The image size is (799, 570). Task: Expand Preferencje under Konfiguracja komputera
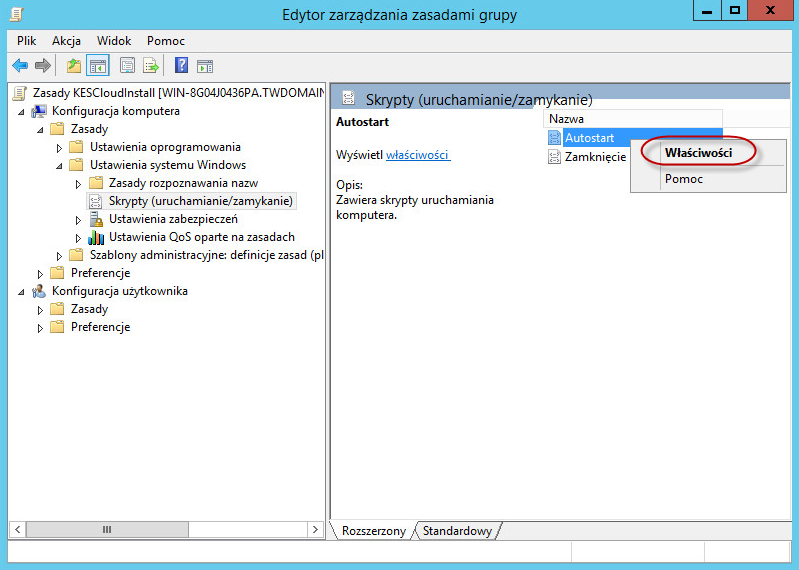point(40,274)
